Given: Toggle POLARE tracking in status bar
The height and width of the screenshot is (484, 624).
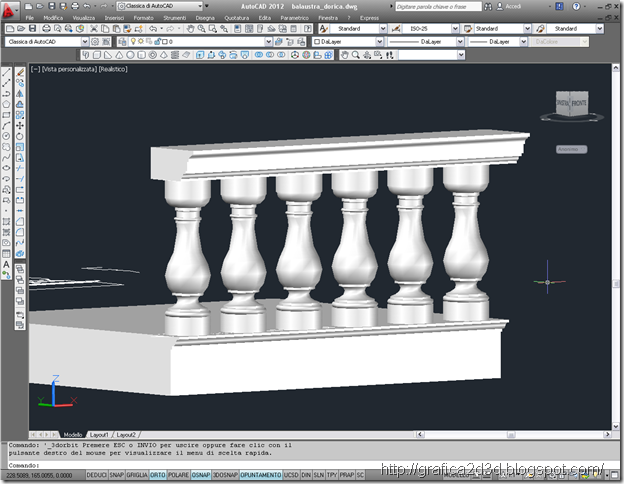Looking at the screenshot, I should click(178, 475).
